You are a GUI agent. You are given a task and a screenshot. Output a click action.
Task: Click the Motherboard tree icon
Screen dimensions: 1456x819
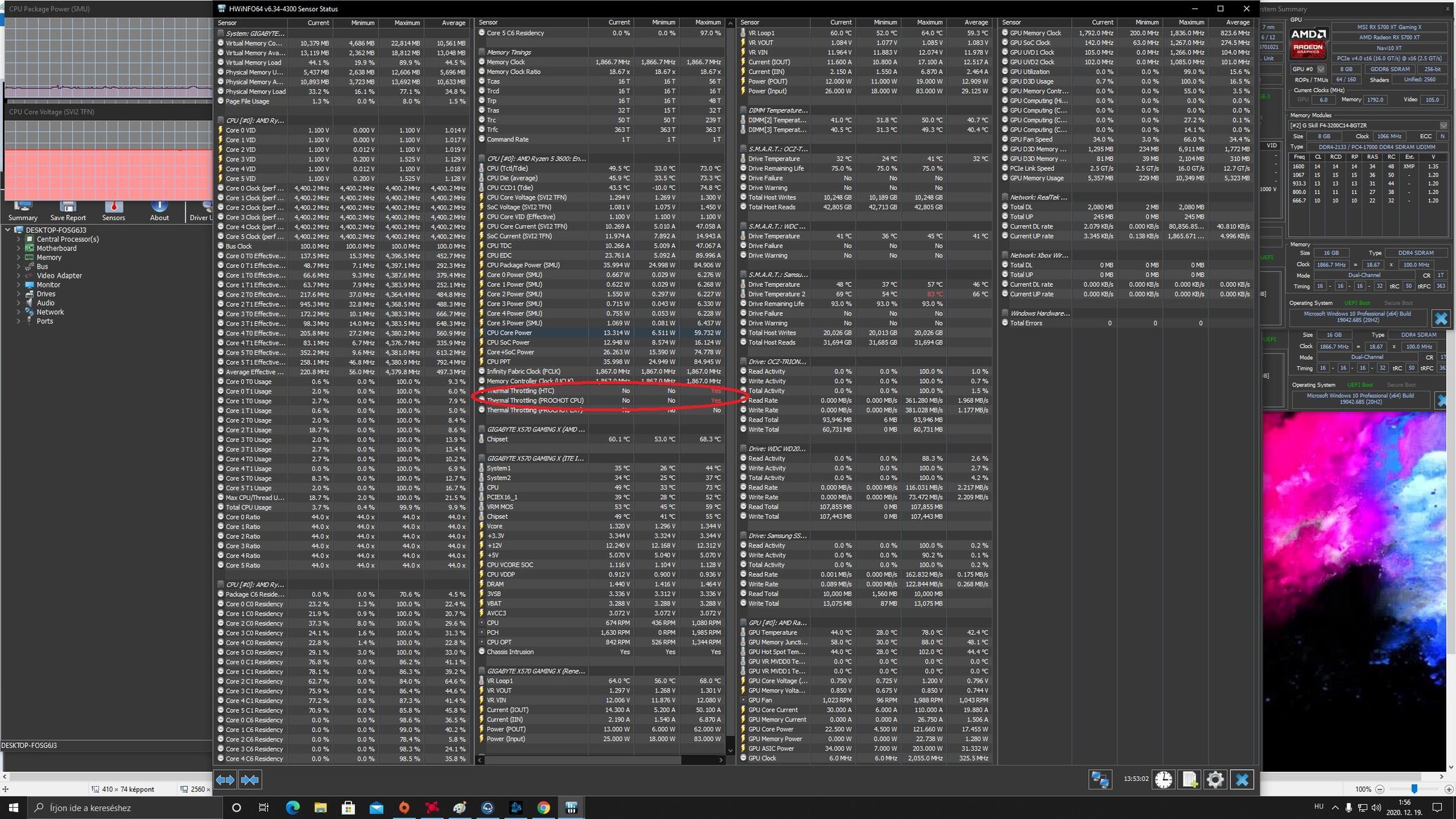click(30, 248)
